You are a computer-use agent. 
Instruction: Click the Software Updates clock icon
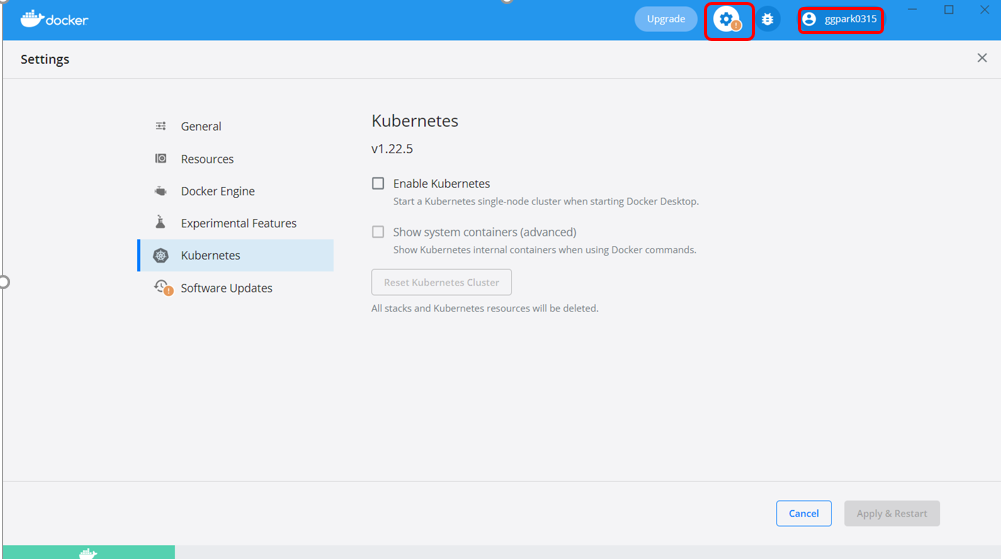(x=163, y=288)
